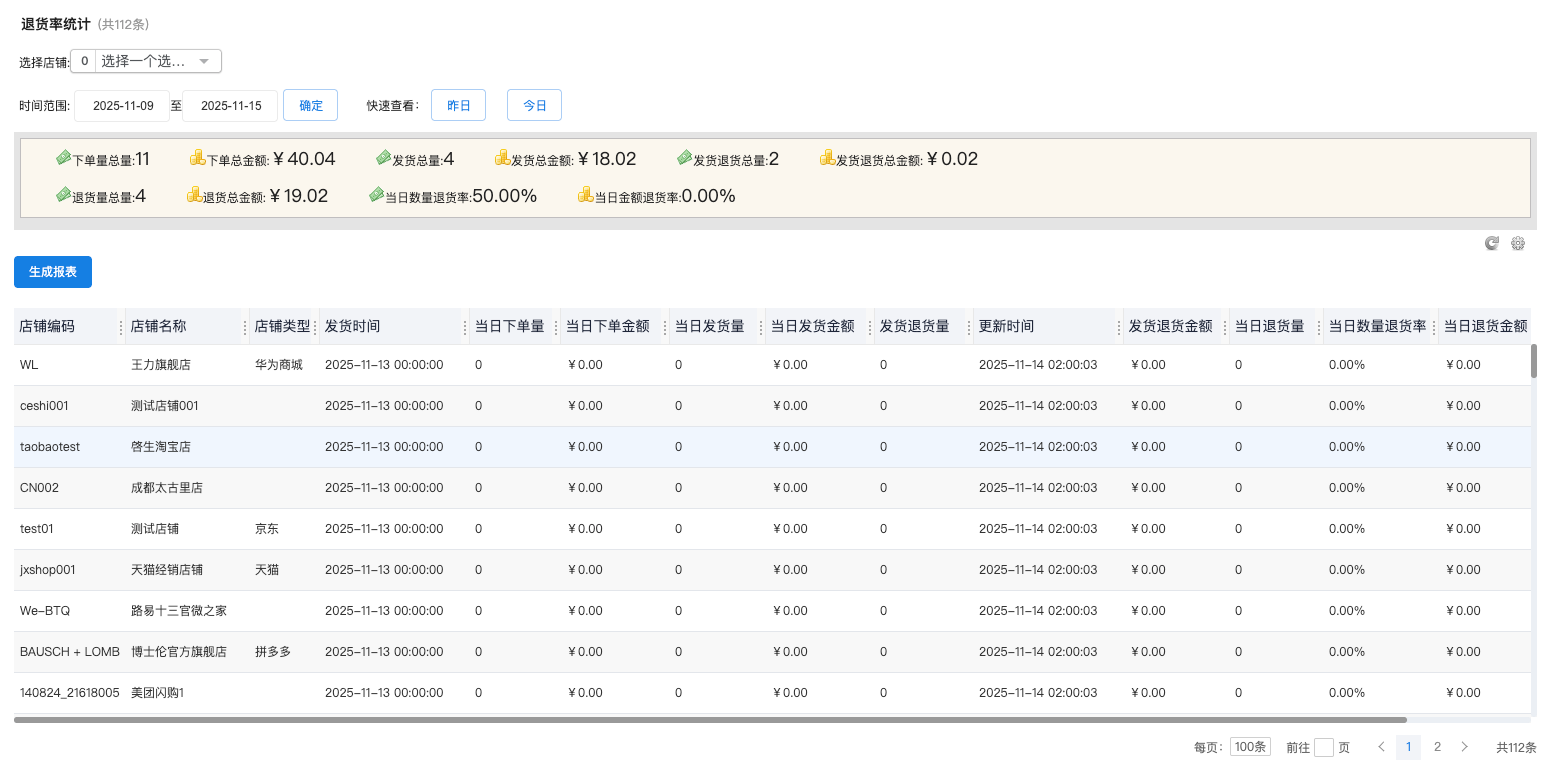Click the 当日退货金额 column header
Viewport: 1548px width, 768px height.
click(1485, 327)
